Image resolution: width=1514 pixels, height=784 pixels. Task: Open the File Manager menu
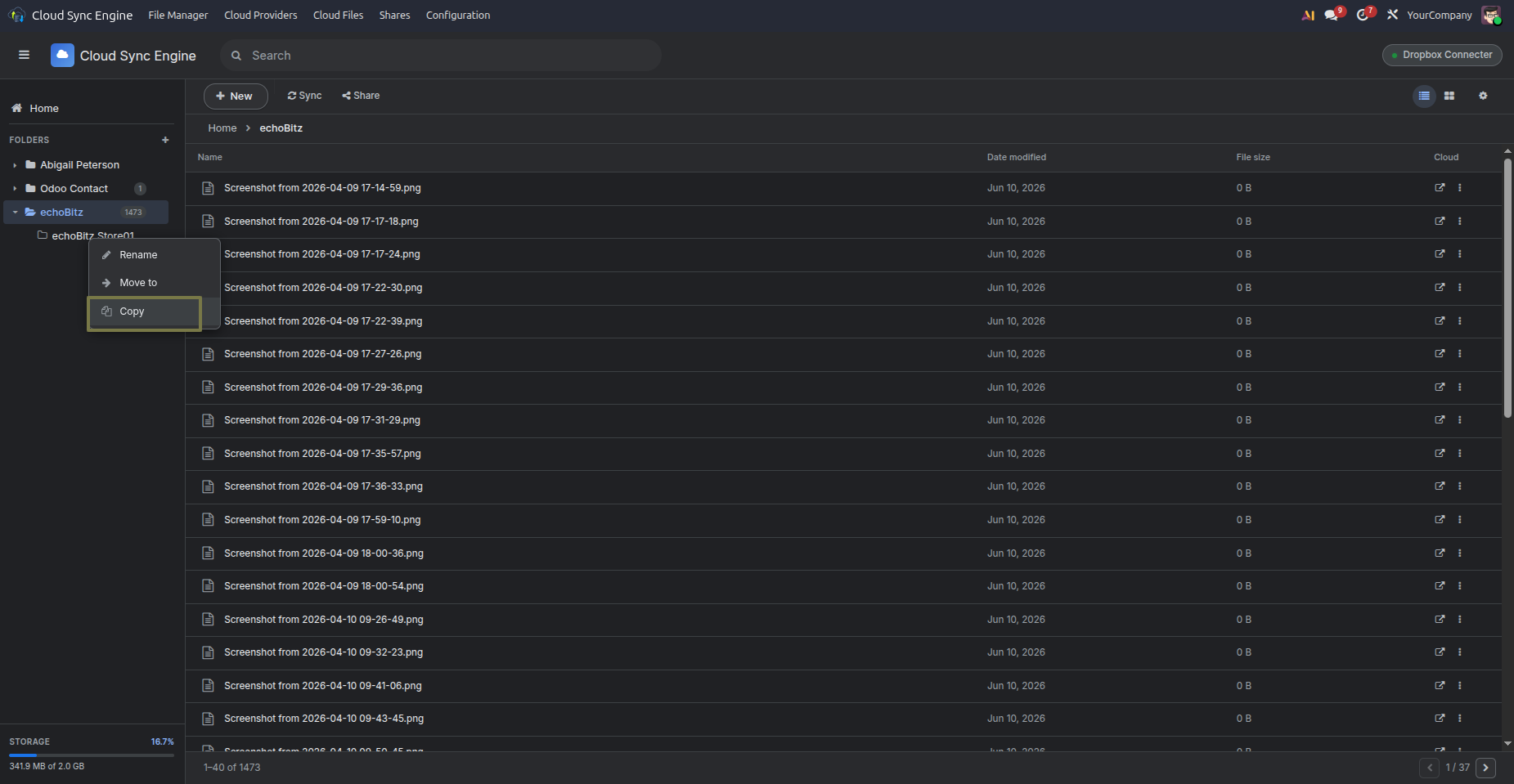(x=178, y=15)
